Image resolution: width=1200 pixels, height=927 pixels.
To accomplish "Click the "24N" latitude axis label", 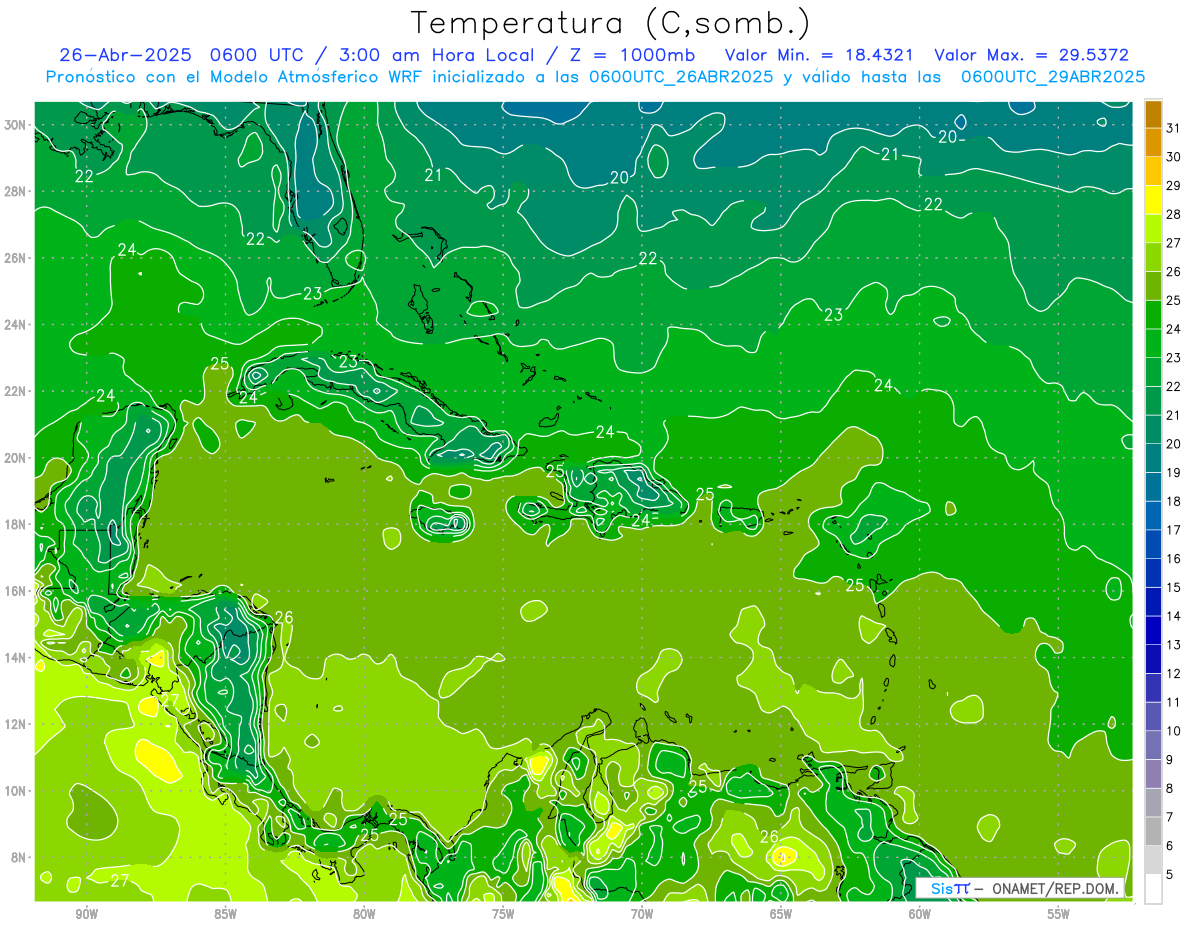I will [15, 325].
